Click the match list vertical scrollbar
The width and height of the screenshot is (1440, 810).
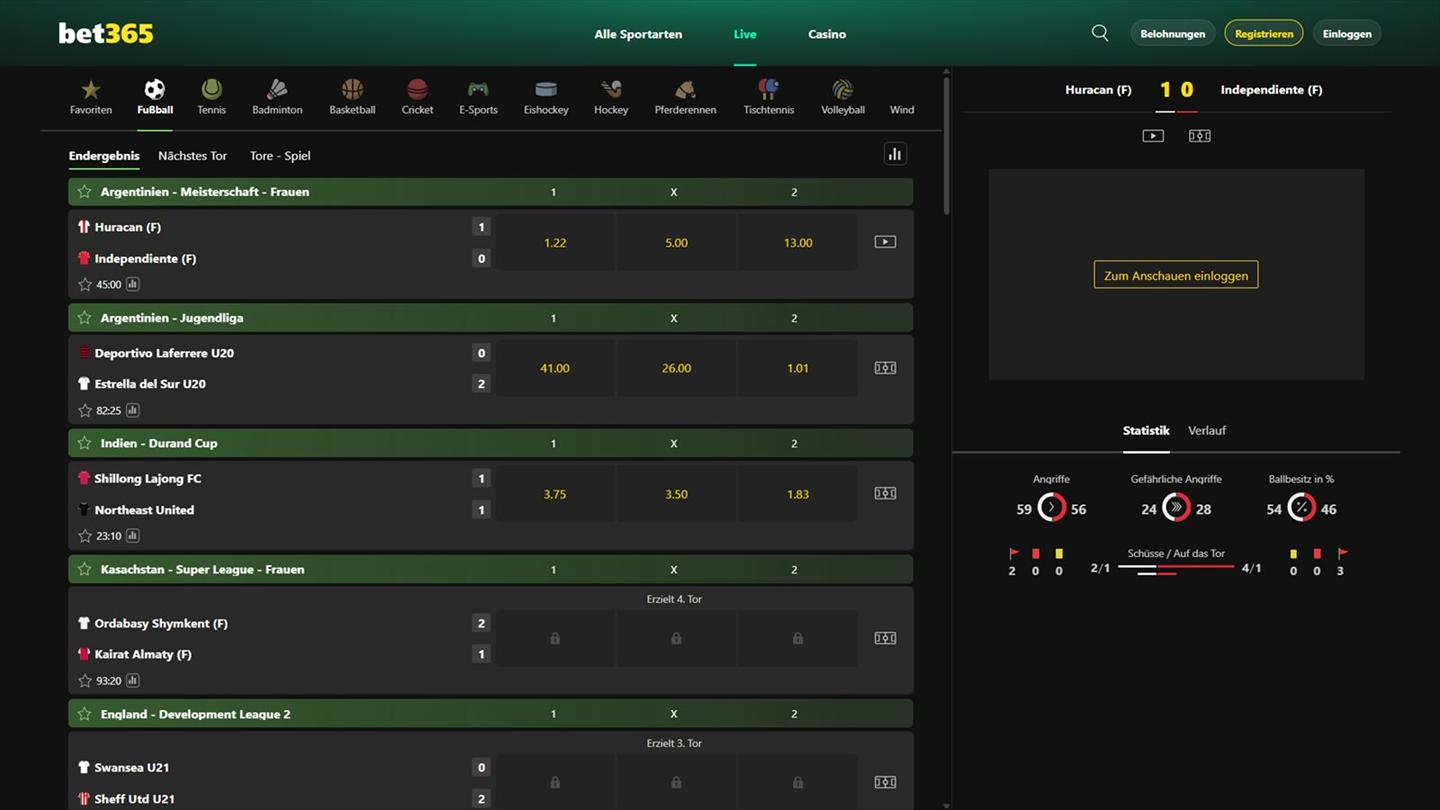946,145
